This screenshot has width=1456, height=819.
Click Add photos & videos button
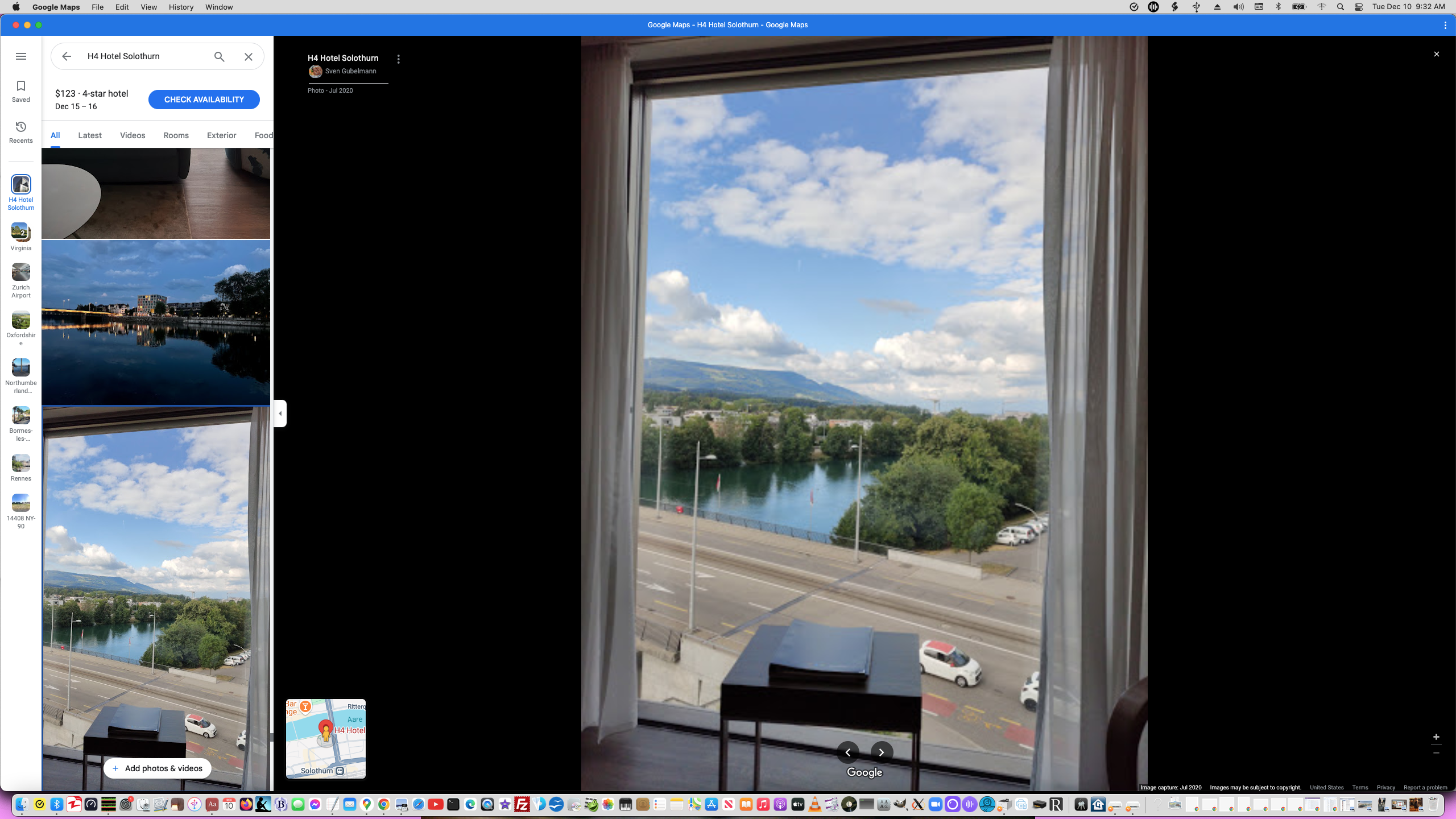tap(158, 768)
